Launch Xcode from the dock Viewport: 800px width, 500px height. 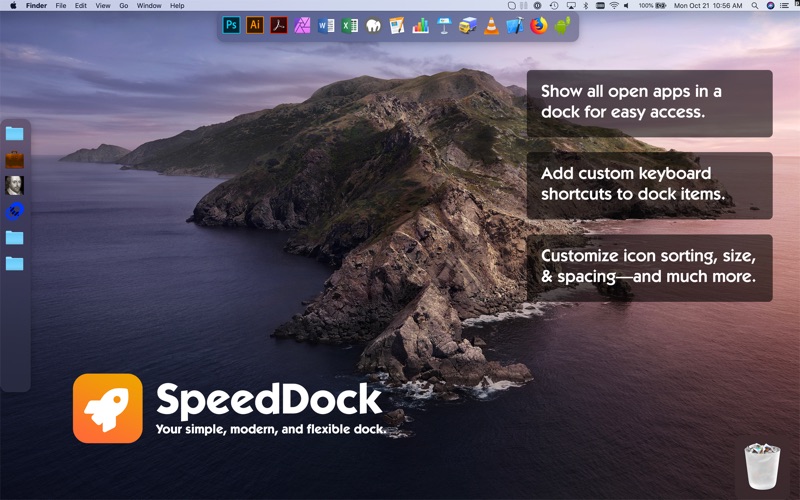coord(515,26)
